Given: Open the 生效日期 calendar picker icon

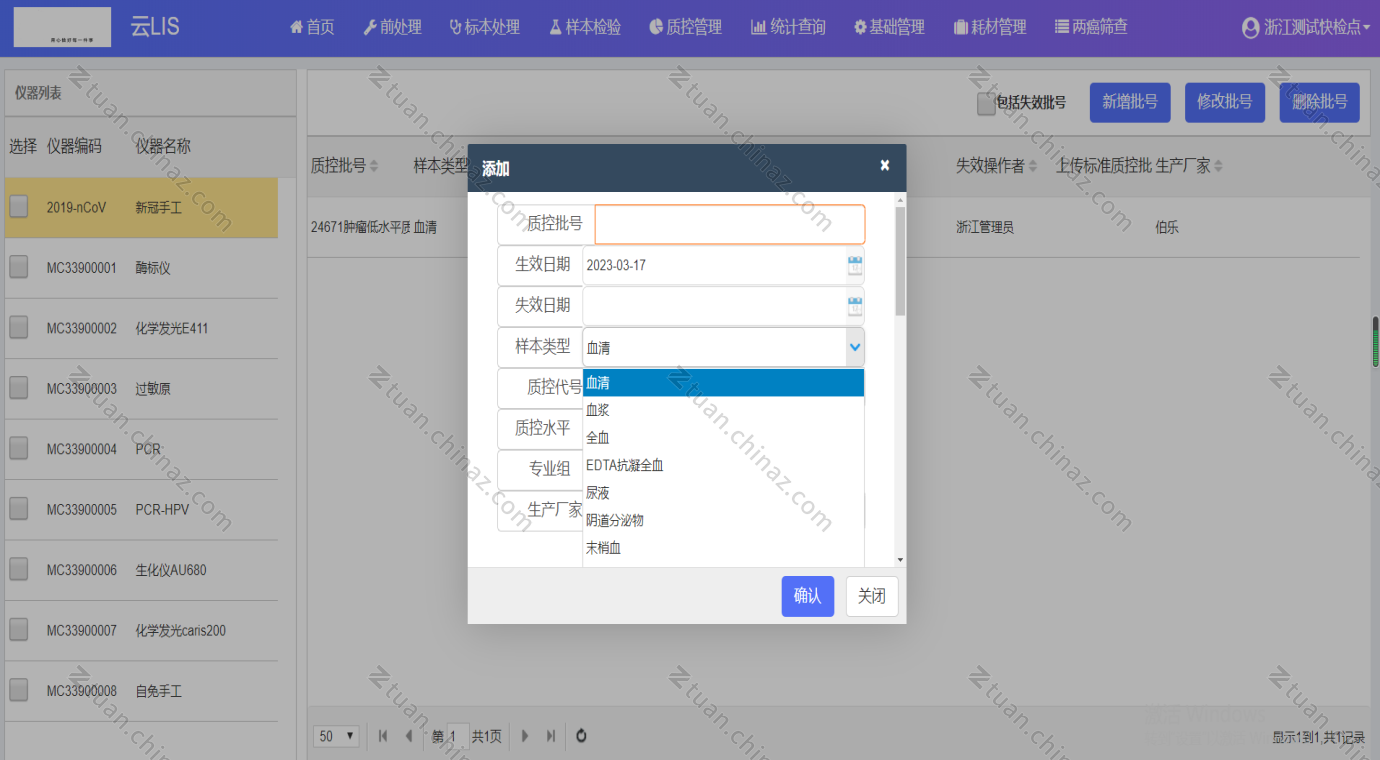Looking at the screenshot, I should [x=855, y=265].
